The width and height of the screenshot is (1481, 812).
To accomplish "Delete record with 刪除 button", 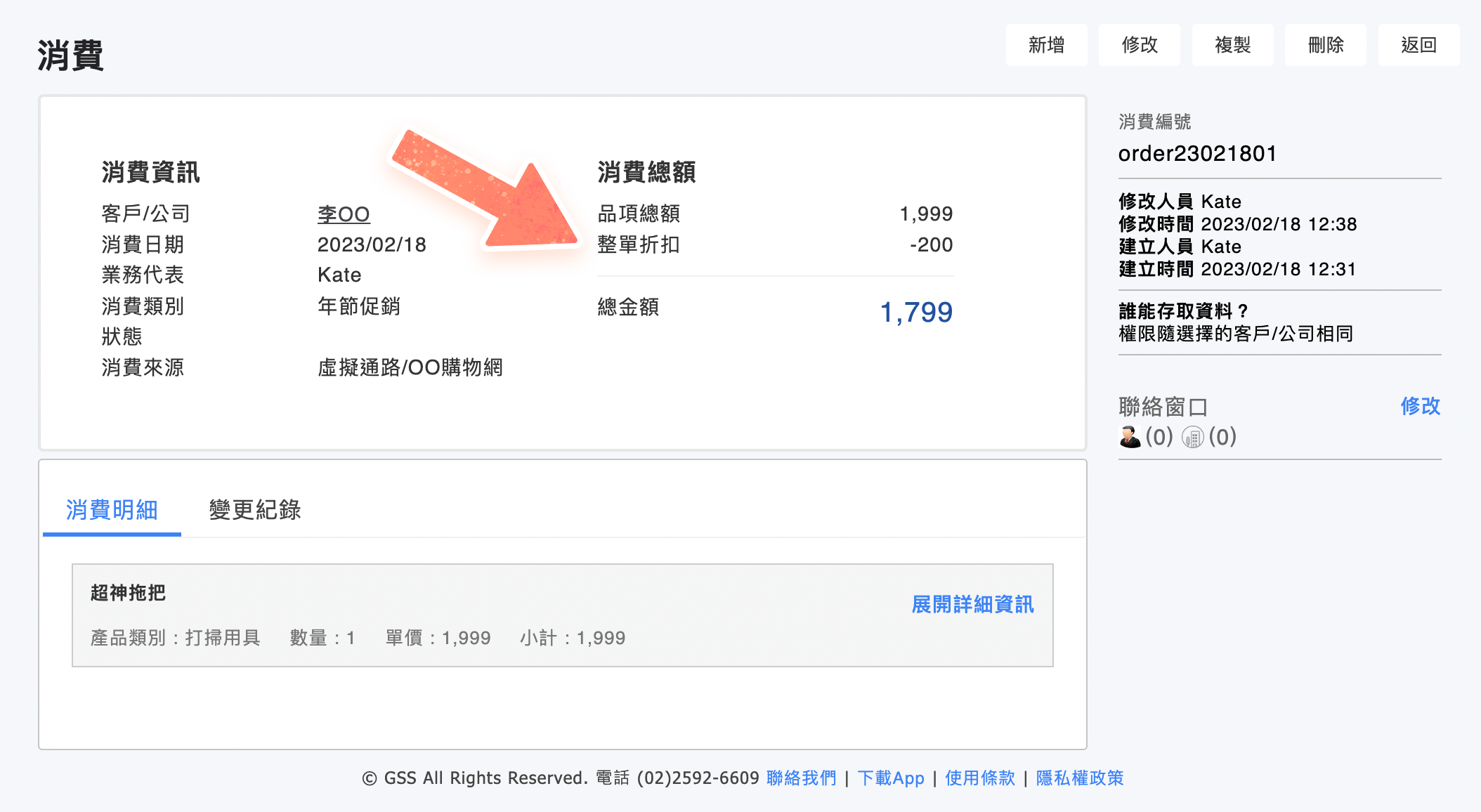I will [1325, 45].
